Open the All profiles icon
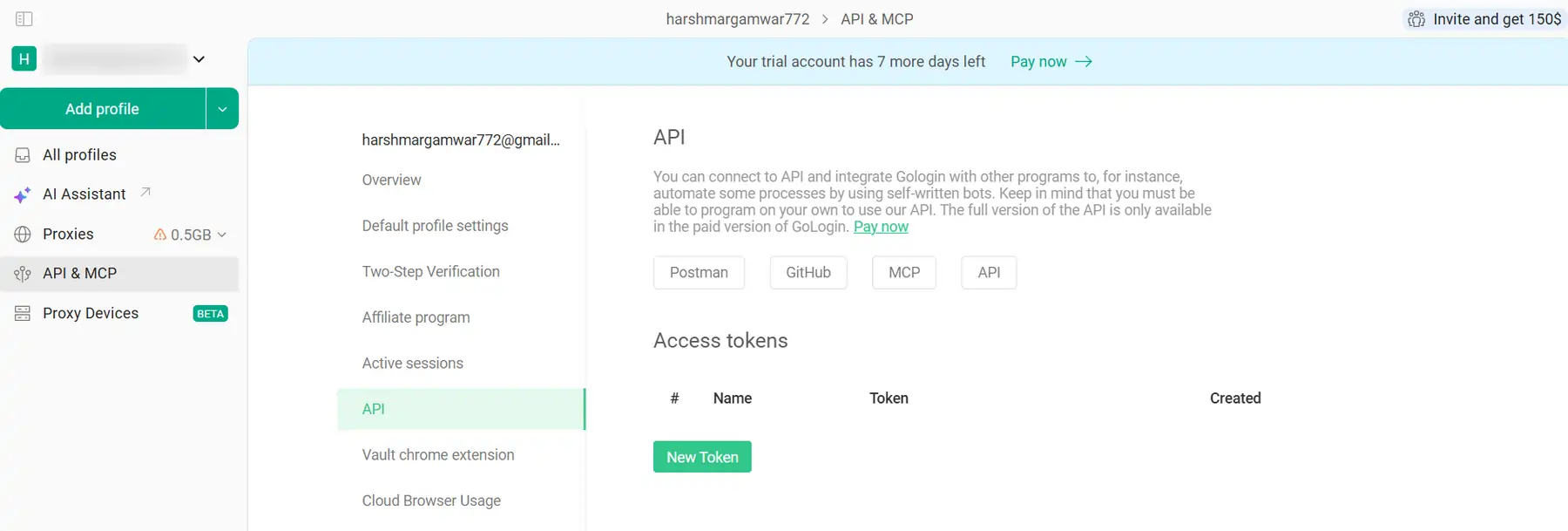Viewport: 1568px width, 531px height. 23,155
